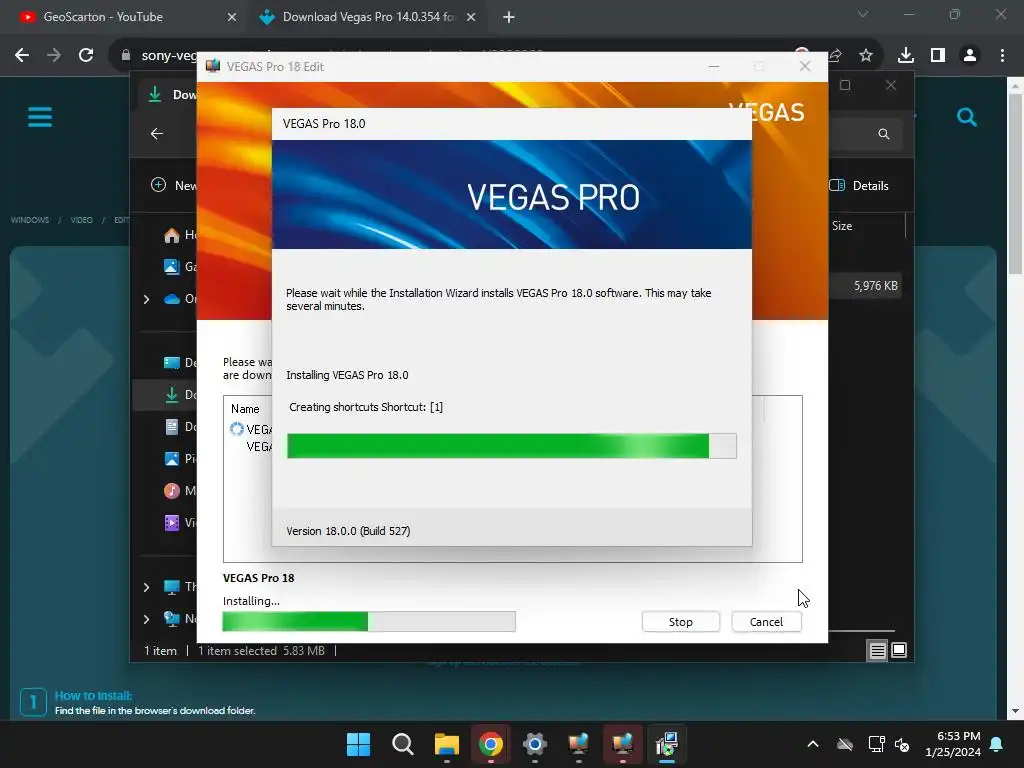Switch to Chrome from the taskbar
Screen dimensions: 1024x768
tap(490, 744)
